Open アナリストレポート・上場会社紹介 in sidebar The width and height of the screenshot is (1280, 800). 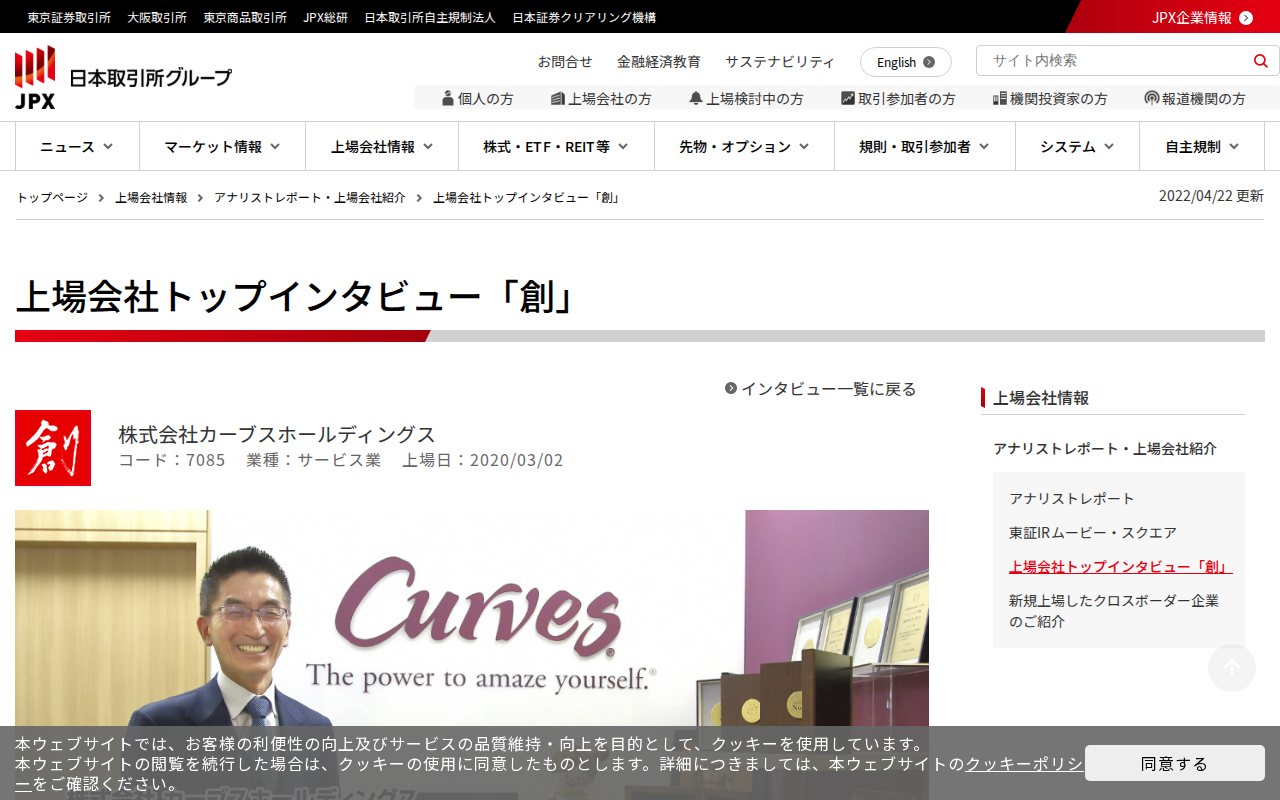pyautogui.click(x=1105, y=449)
